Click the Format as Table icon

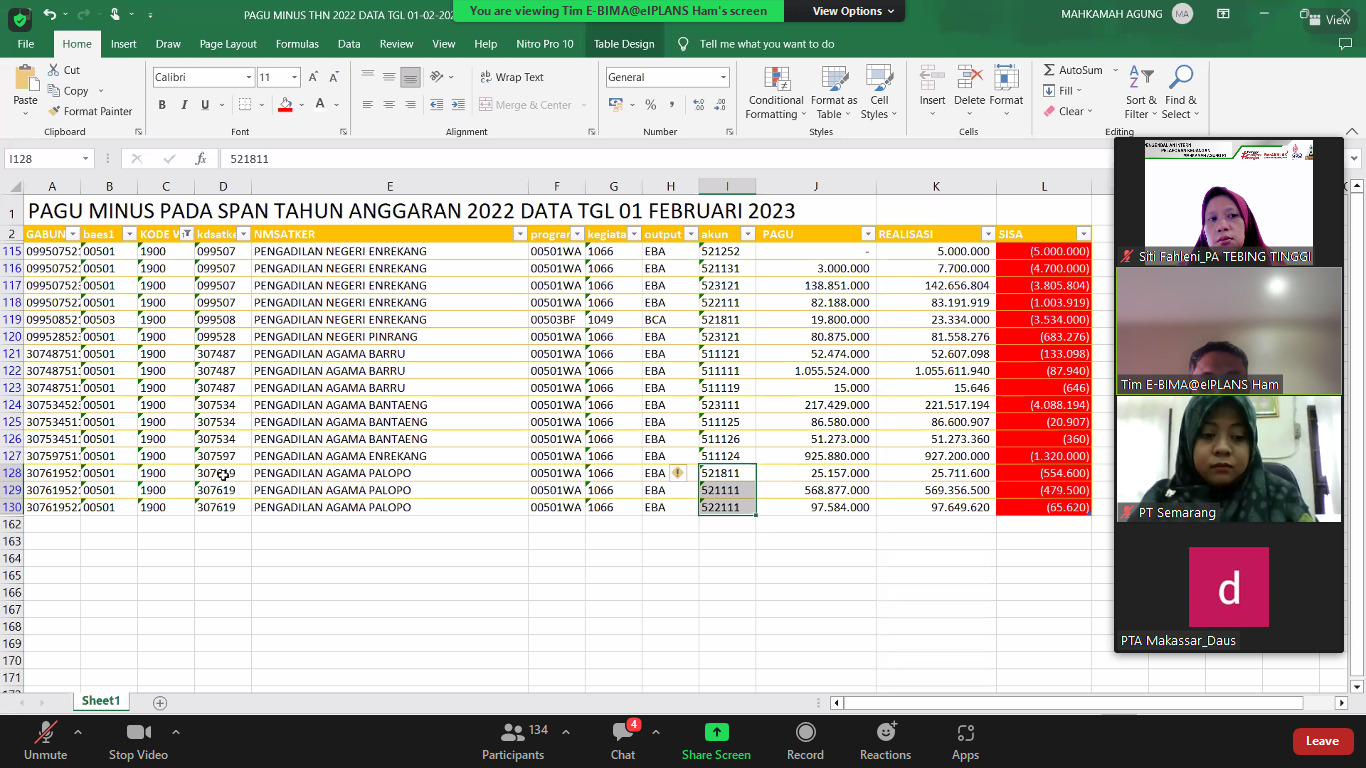(834, 92)
